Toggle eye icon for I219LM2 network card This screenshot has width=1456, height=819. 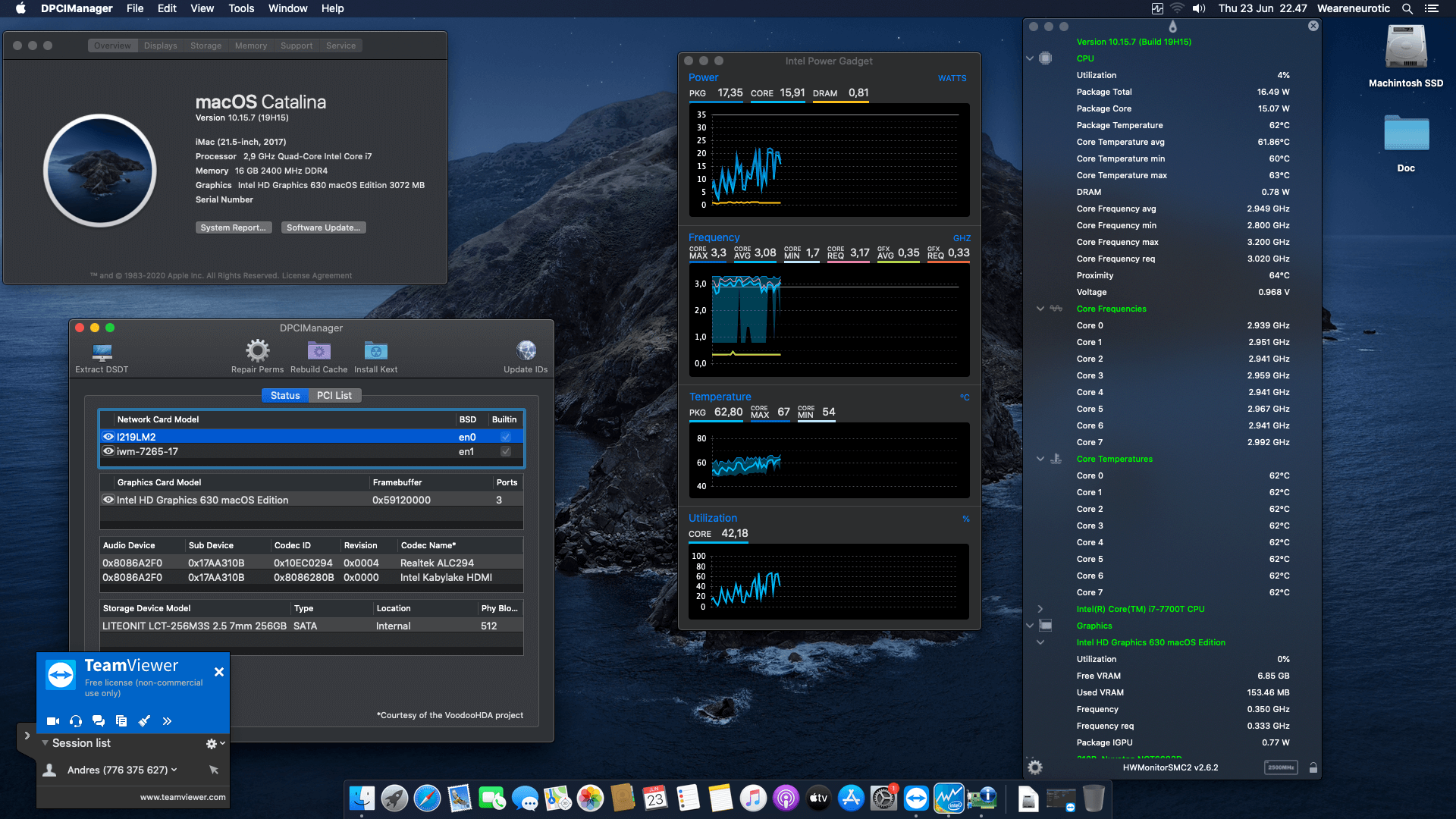(x=108, y=437)
